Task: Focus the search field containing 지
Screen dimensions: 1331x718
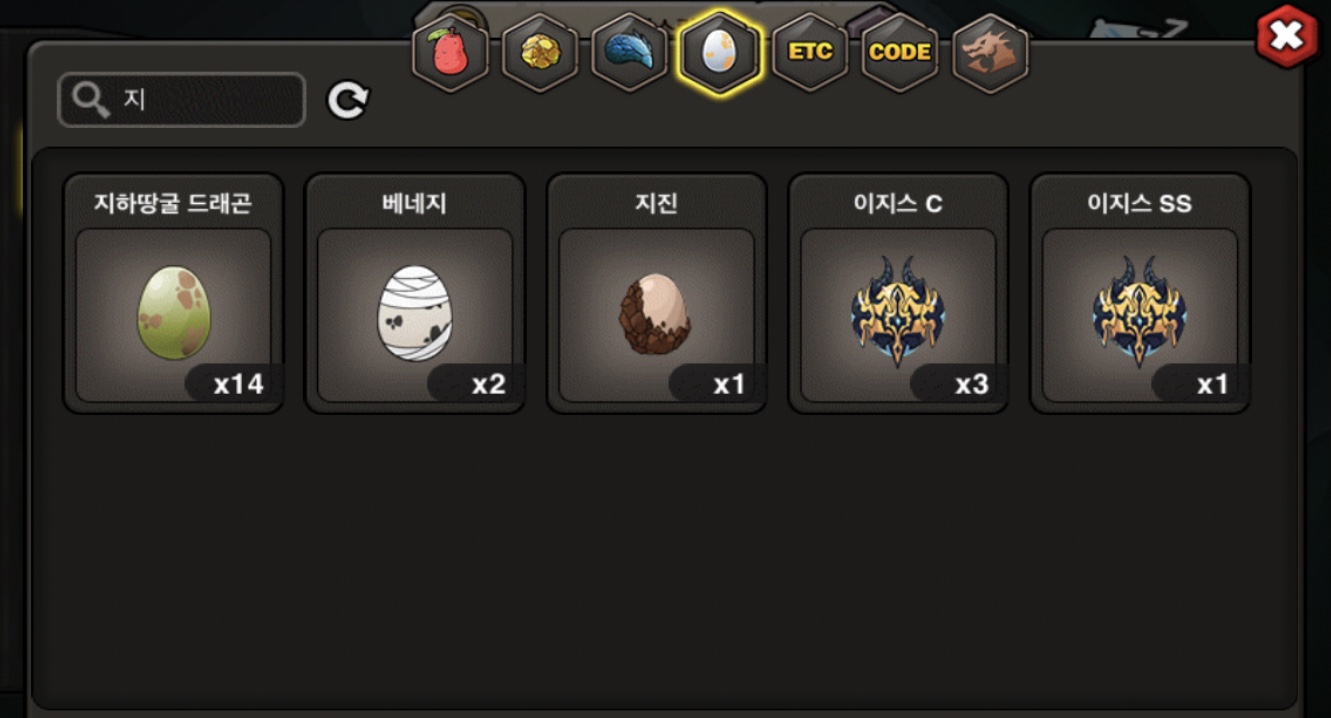Action: (x=181, y=100)
